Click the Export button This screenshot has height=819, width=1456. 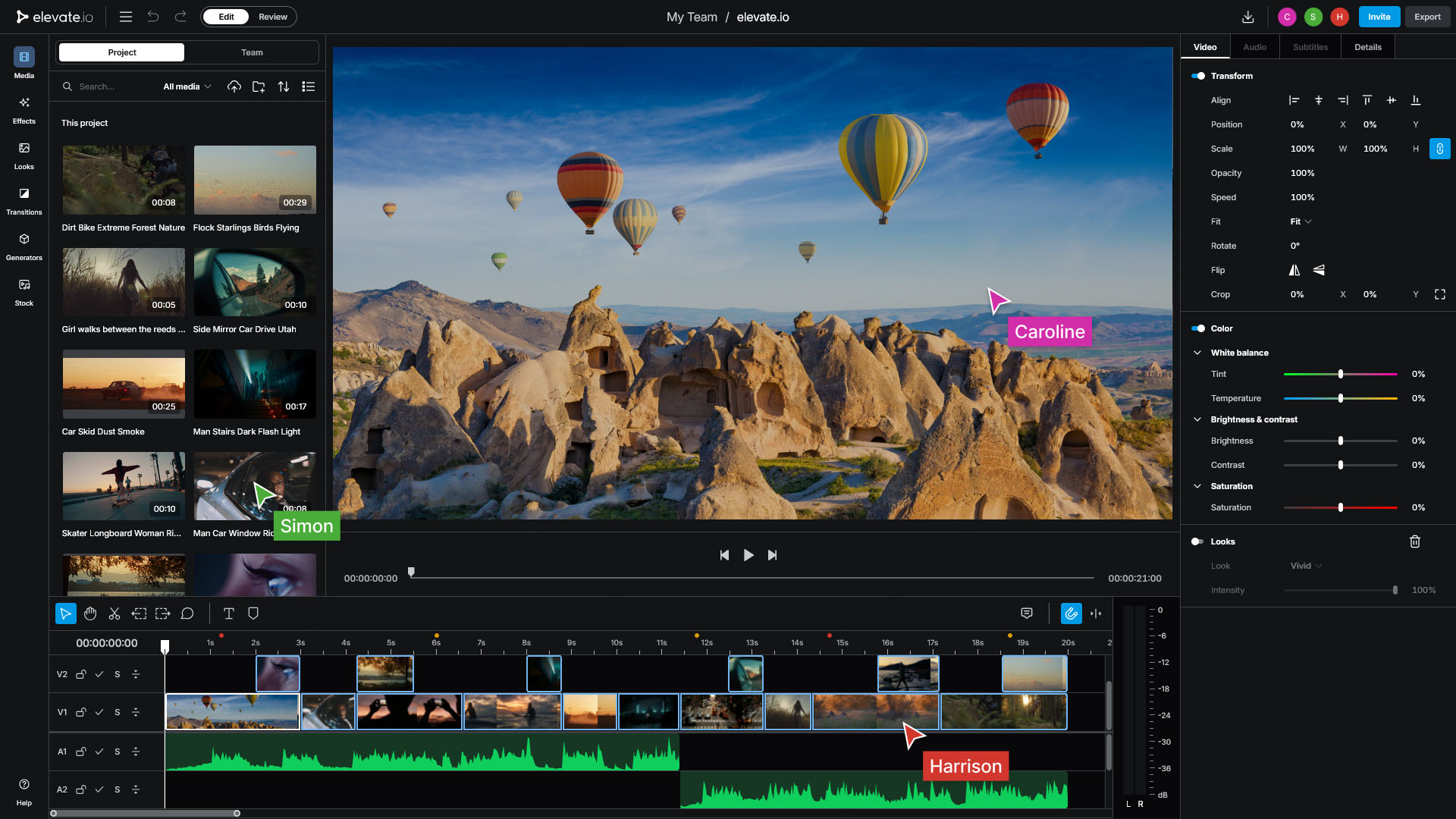(x=1426, y=17)
